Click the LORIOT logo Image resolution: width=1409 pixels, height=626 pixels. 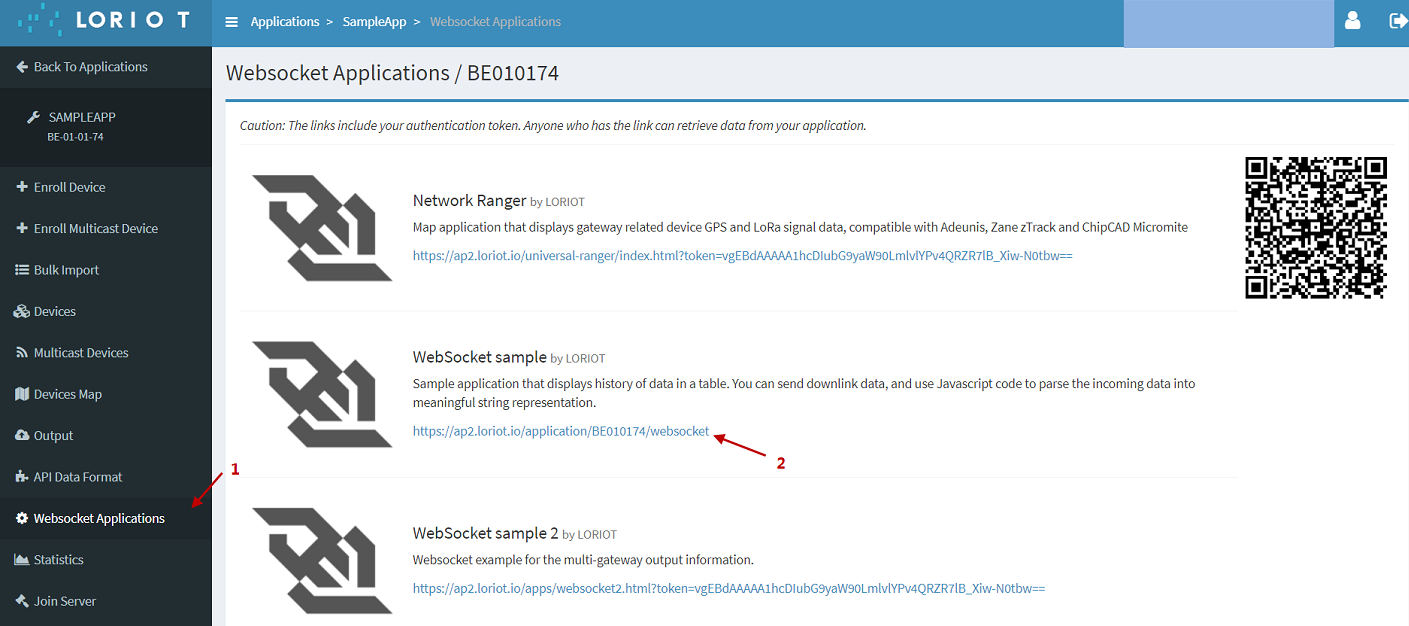click(107, 20)
